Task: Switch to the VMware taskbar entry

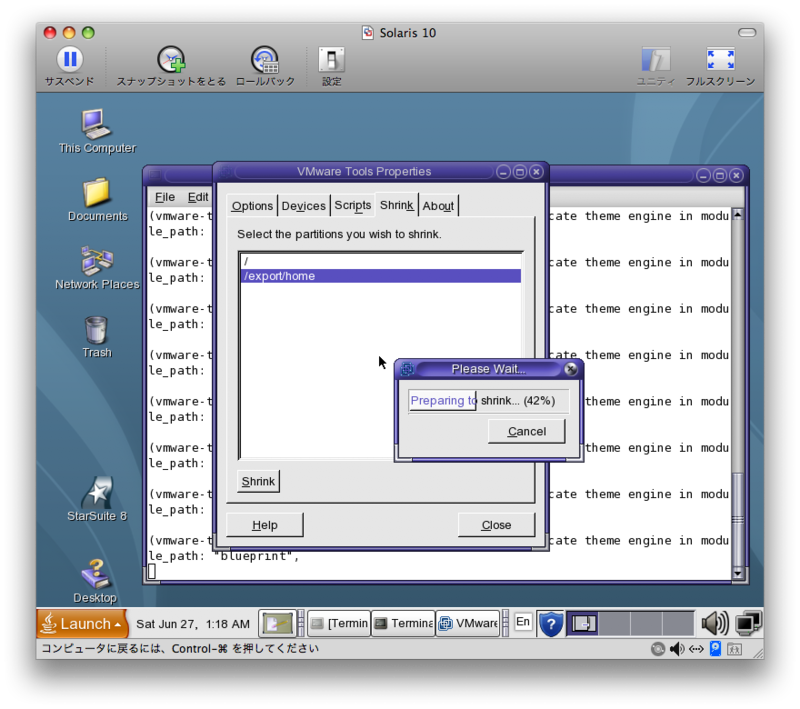Action: click(468, 623)
